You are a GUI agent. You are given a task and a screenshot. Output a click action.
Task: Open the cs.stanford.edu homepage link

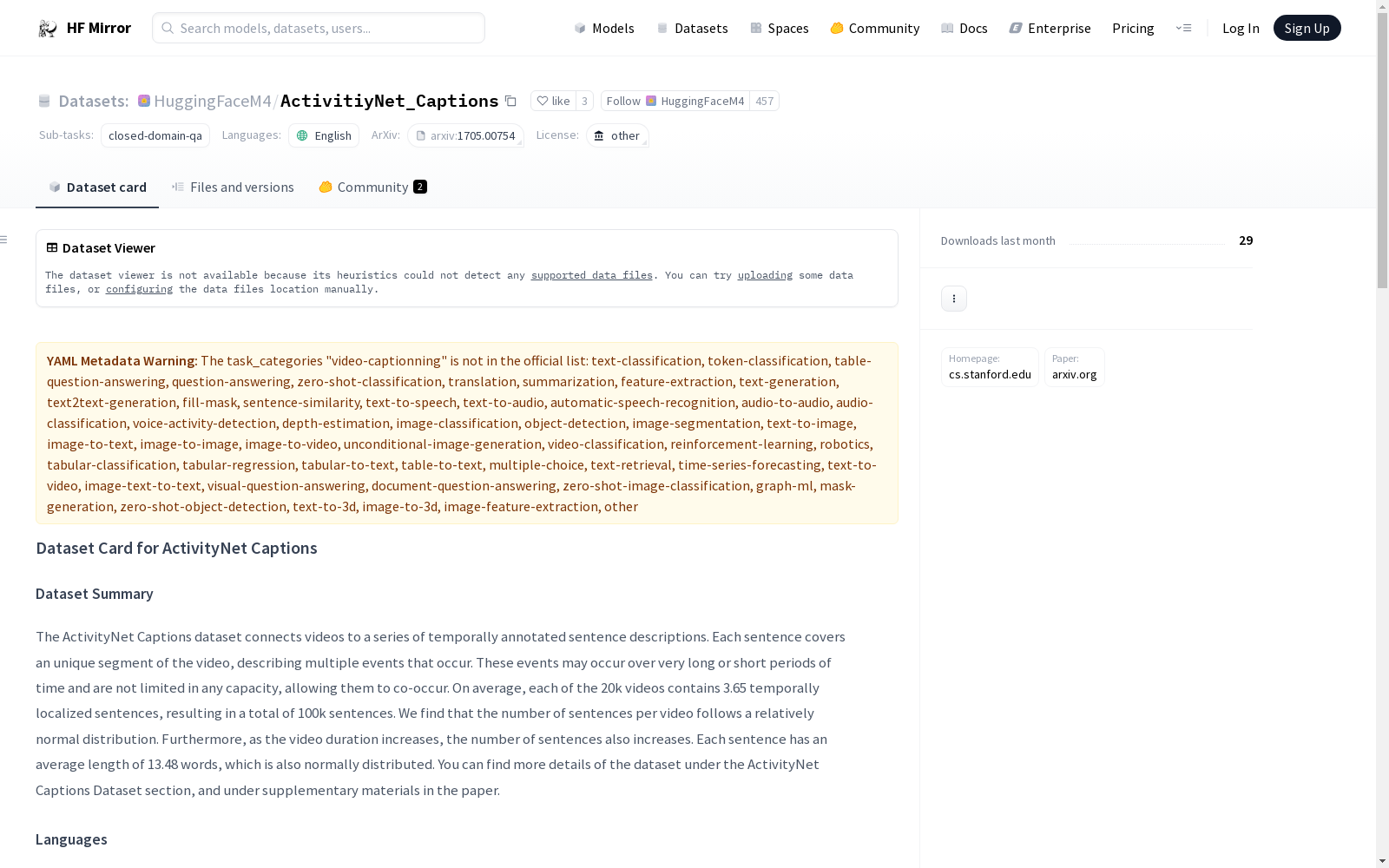pyautogui.click(x=990, y=367)
